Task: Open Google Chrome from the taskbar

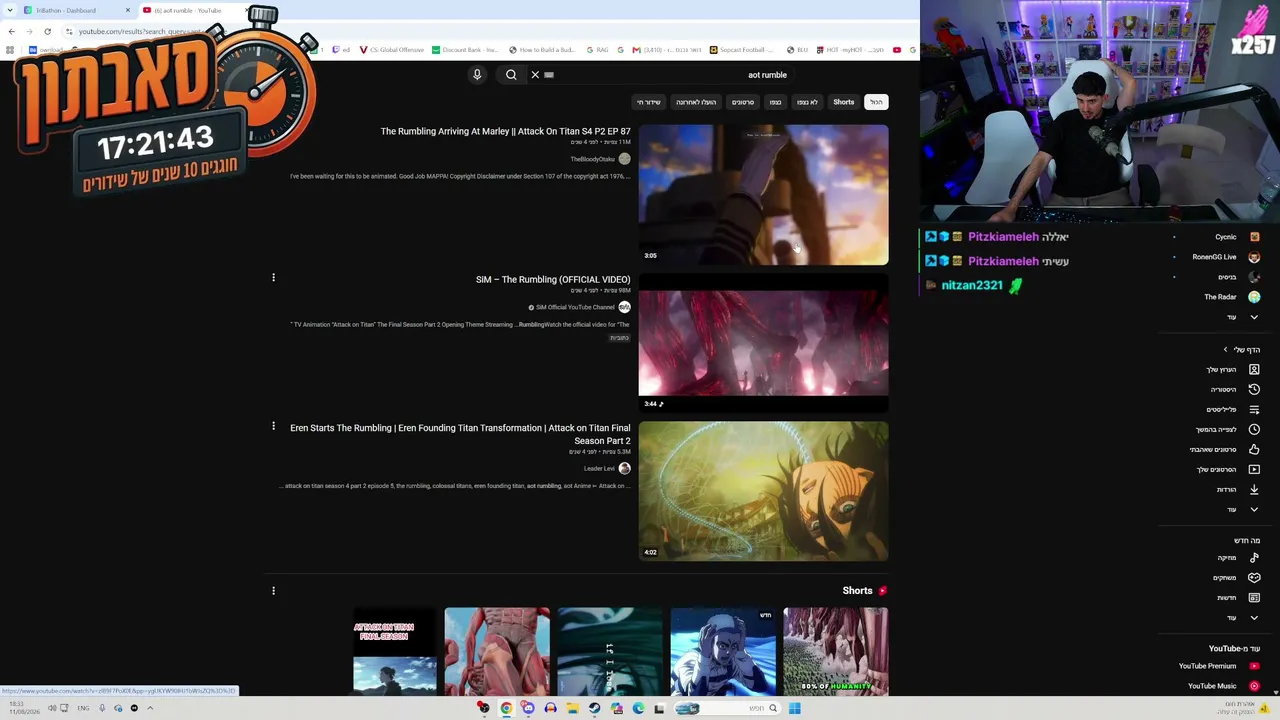Action: point(506,708)
